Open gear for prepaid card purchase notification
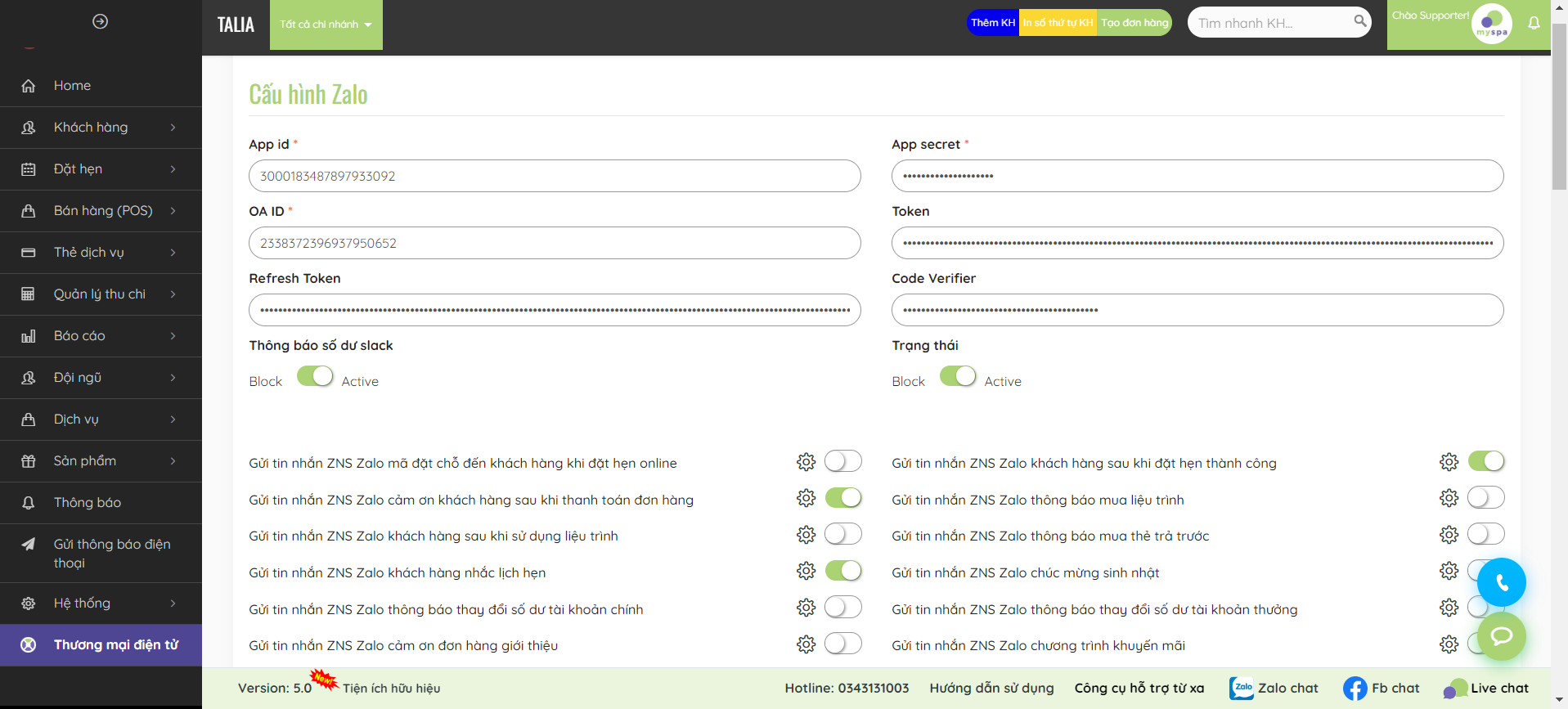Image resolution: width=1568 pixels, height=709 pixels. 1449,535
